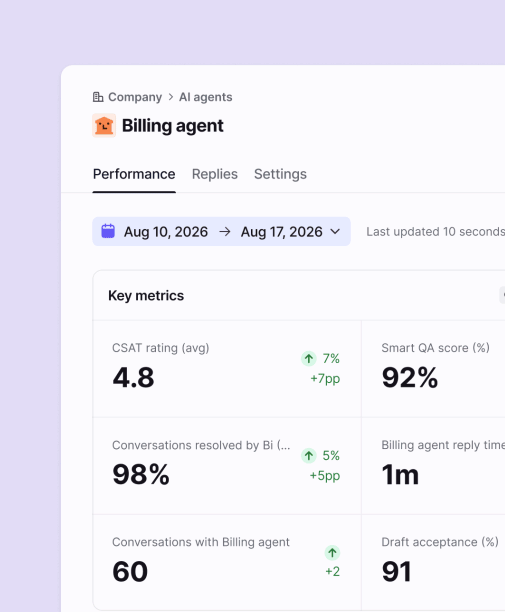505x612 pixels.
Task: Click the green up arrow beside 7%
Action: [x=309, y=358]
